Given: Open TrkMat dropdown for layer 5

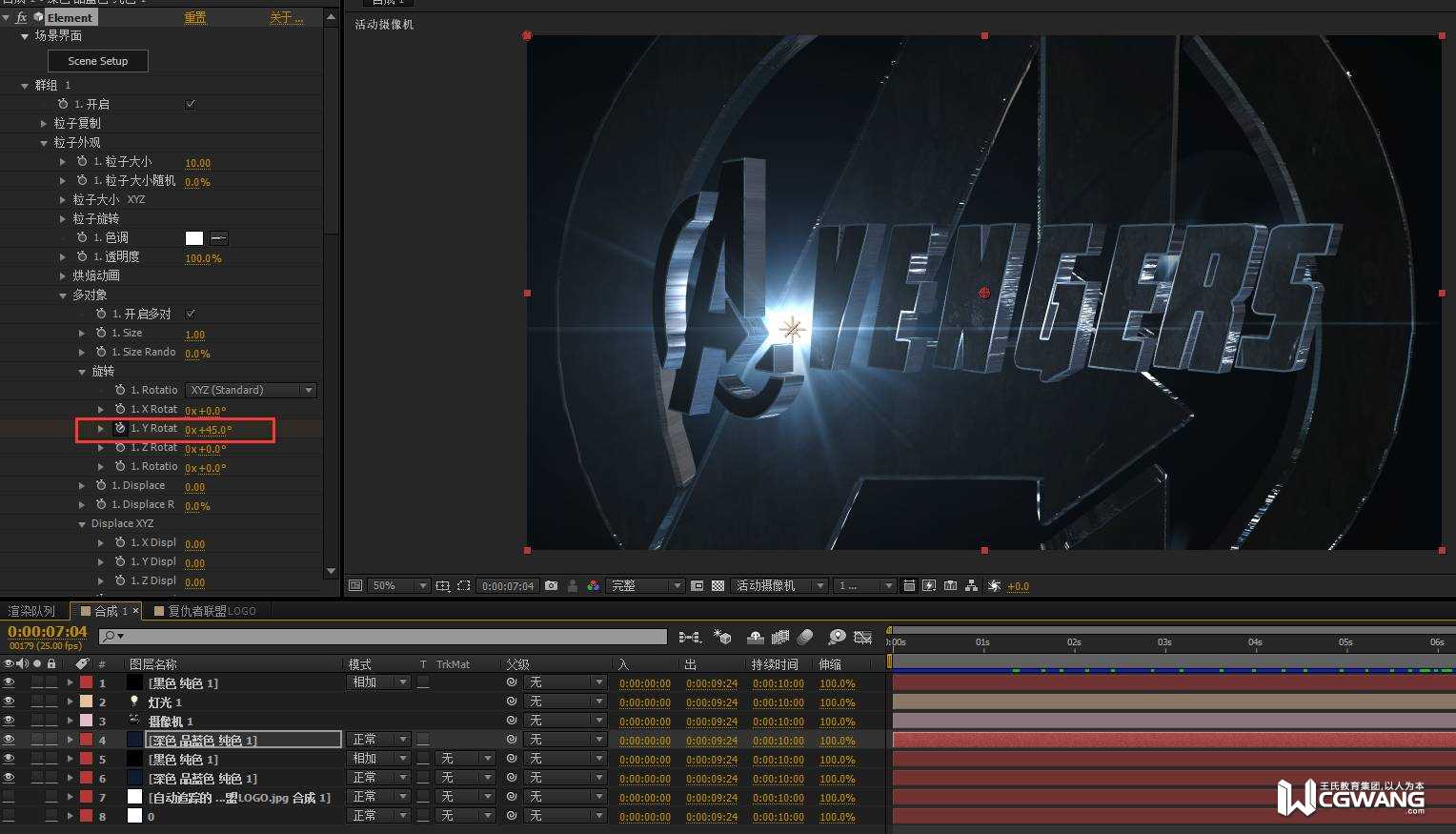Looking at the screenshot, I should 465,759.
